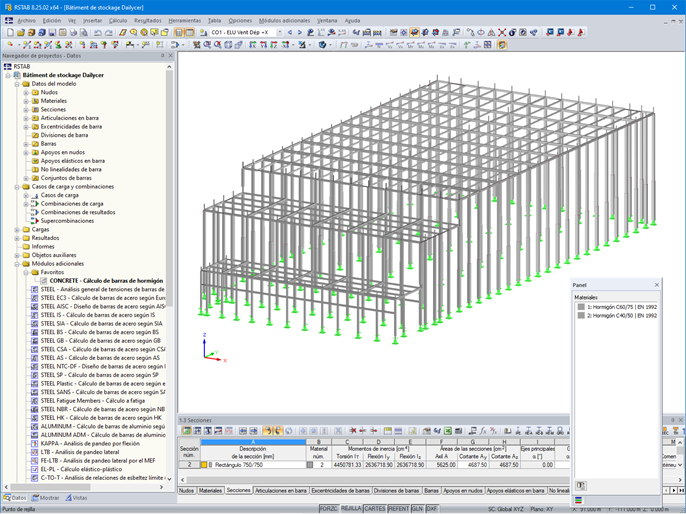Viewport: 686px width, 514px height.
Task: Toggle REFENT object snap in status bar
Action: 399,509
